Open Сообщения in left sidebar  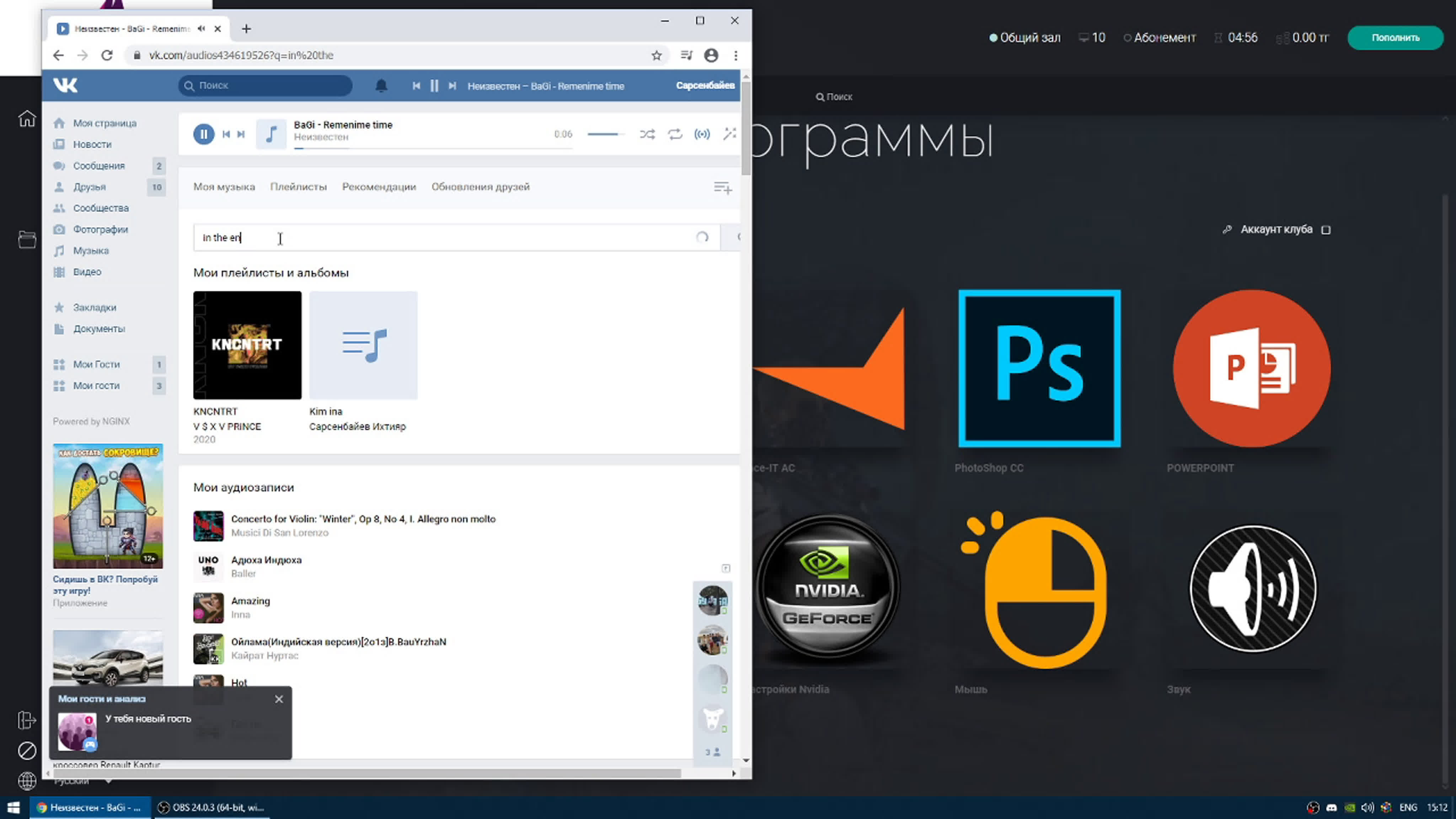point(99,166)
